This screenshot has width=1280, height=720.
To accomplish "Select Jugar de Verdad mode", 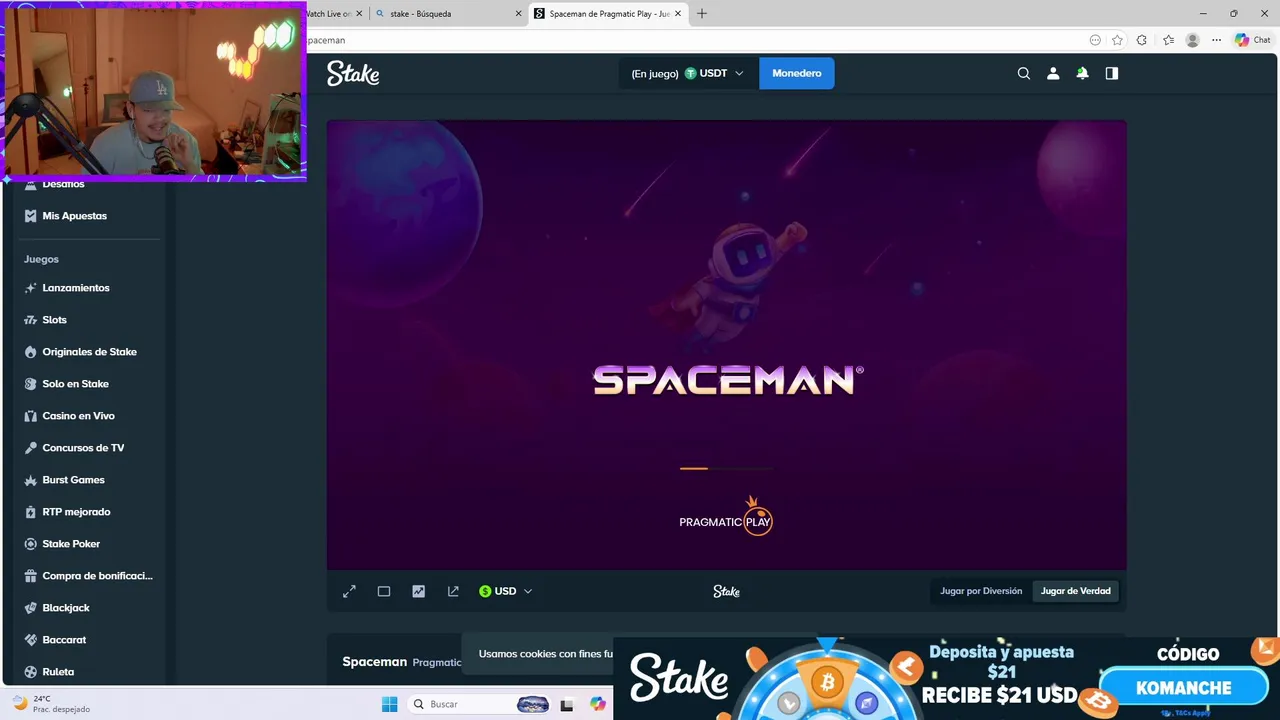I will tap(1076, 591).
